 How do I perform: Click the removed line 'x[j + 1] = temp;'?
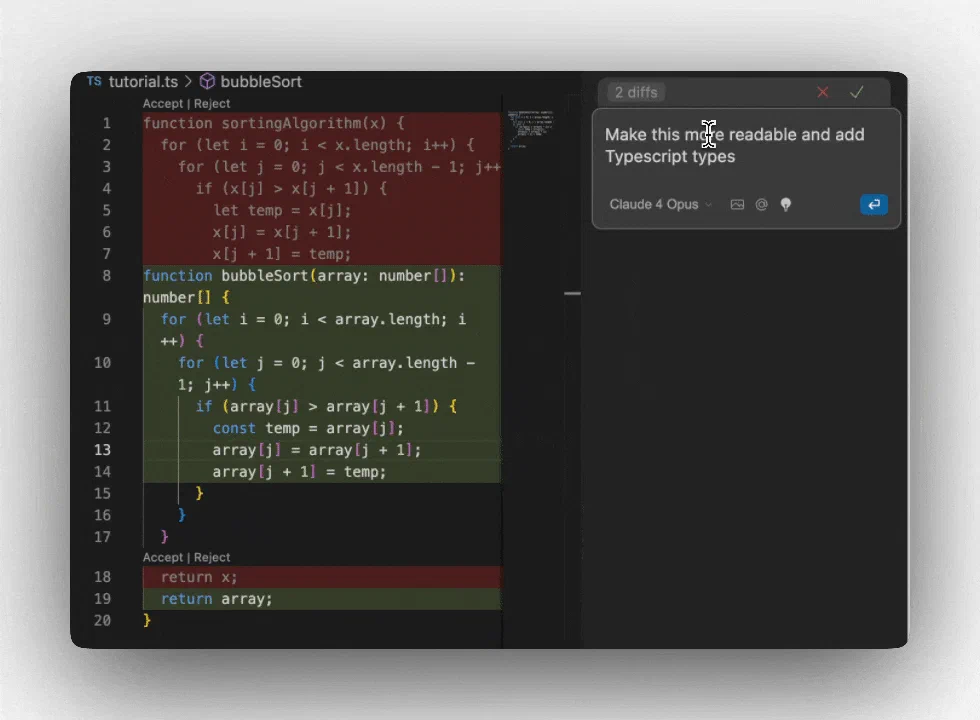coord(282,254)
